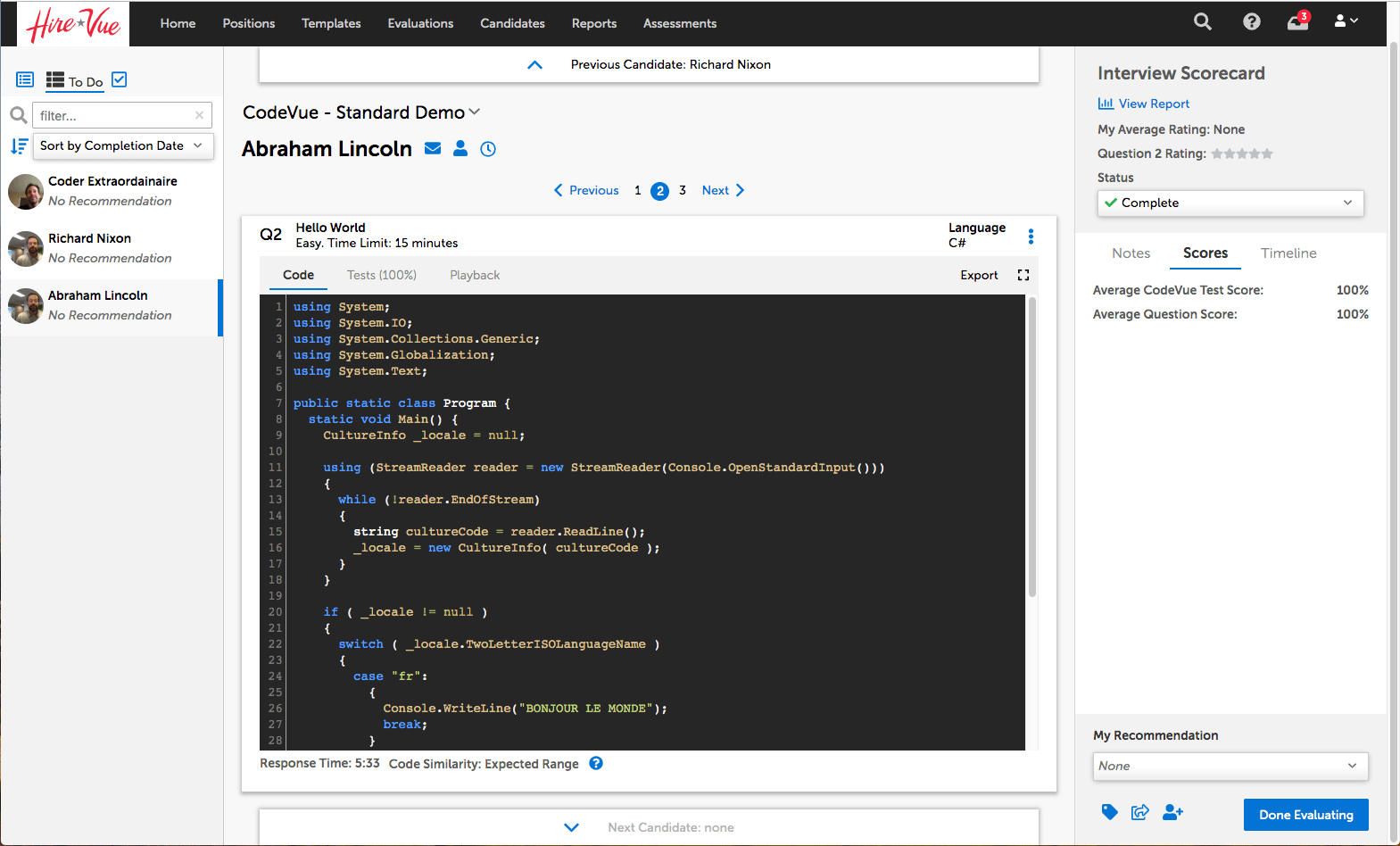This screenshot has height=846, width=1400.
Task: Open the Positions menu
Action: tap(249, 23)
